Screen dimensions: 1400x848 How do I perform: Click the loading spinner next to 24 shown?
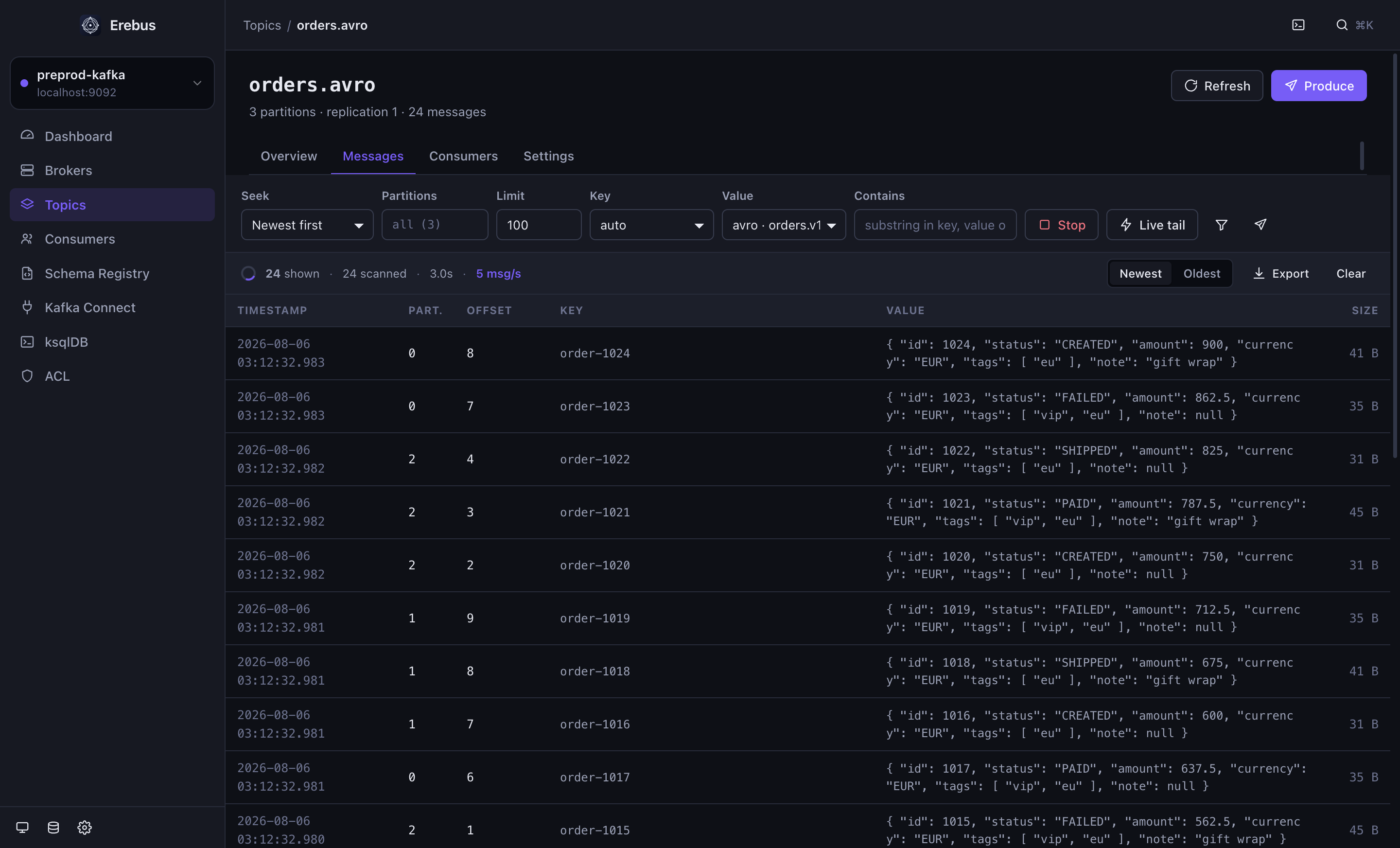pos(248,274)
